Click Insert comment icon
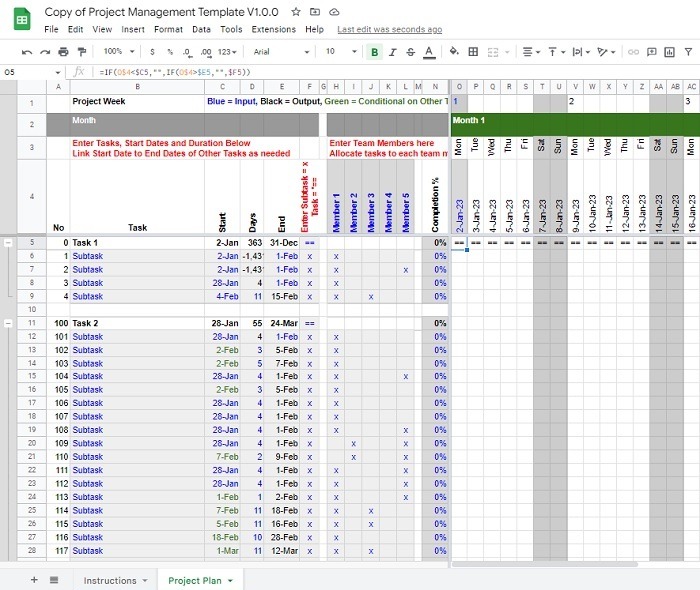 [652, 52]
